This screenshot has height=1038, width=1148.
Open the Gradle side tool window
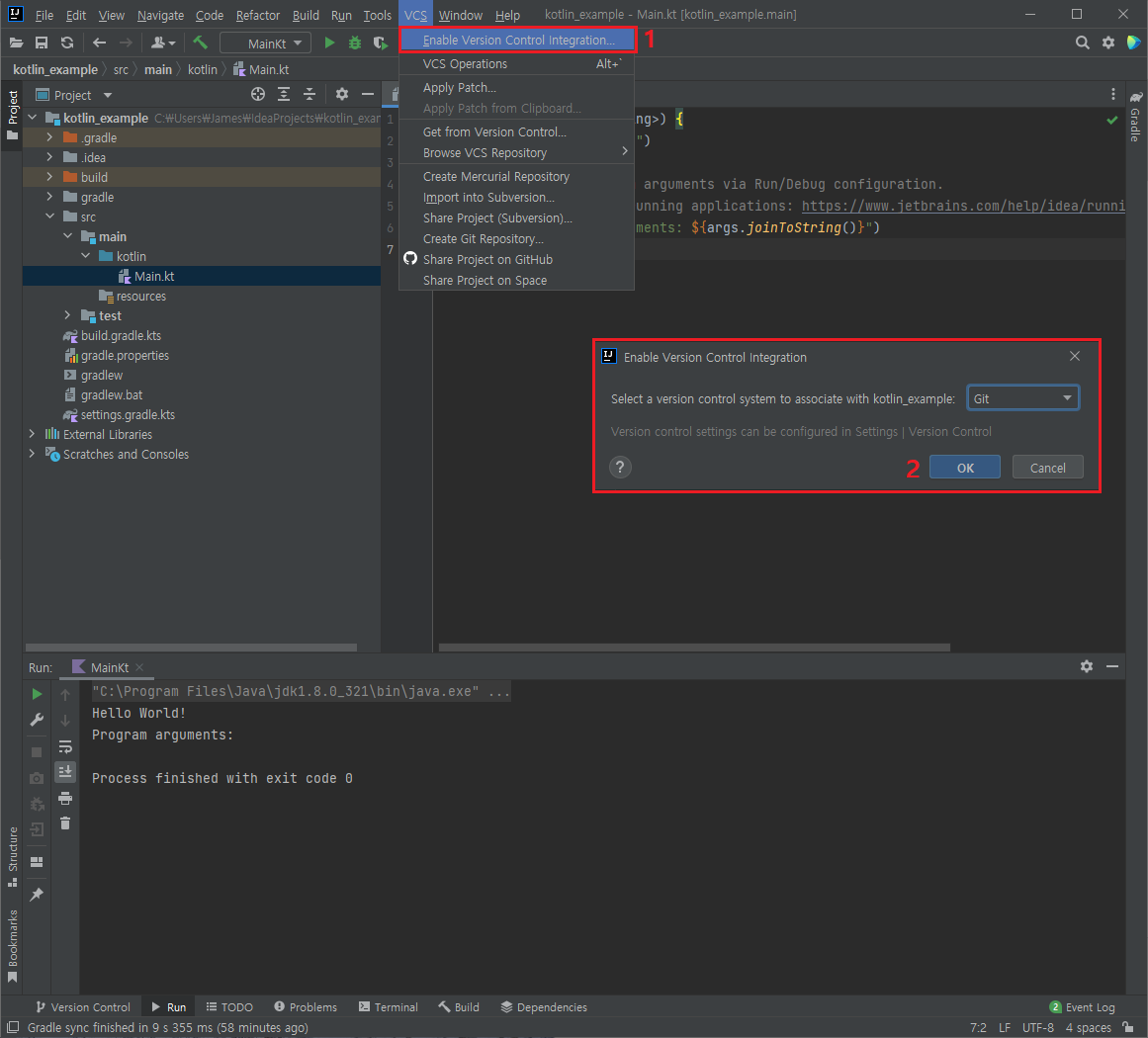pyautogui.click(x=1135, y=117)
